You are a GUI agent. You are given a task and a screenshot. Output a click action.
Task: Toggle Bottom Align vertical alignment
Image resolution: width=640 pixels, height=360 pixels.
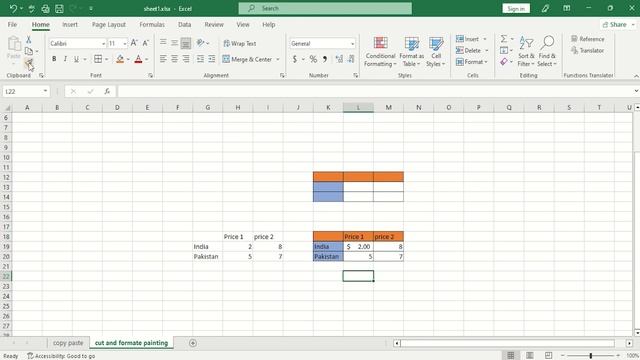(186, 42)
